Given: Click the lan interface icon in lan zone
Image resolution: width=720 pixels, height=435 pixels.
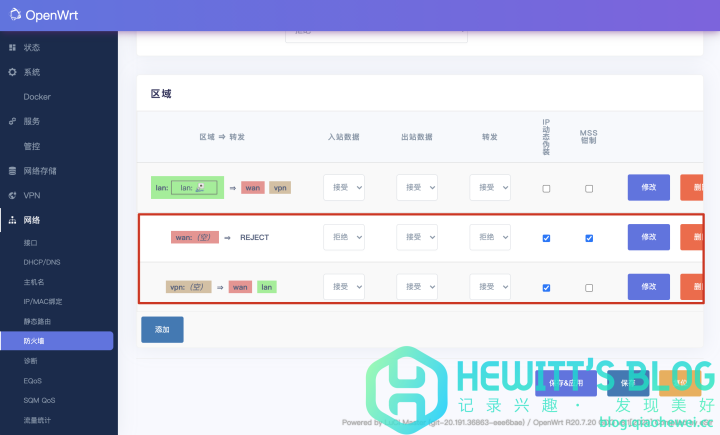Looking at the screenshot, I should 200,187.
